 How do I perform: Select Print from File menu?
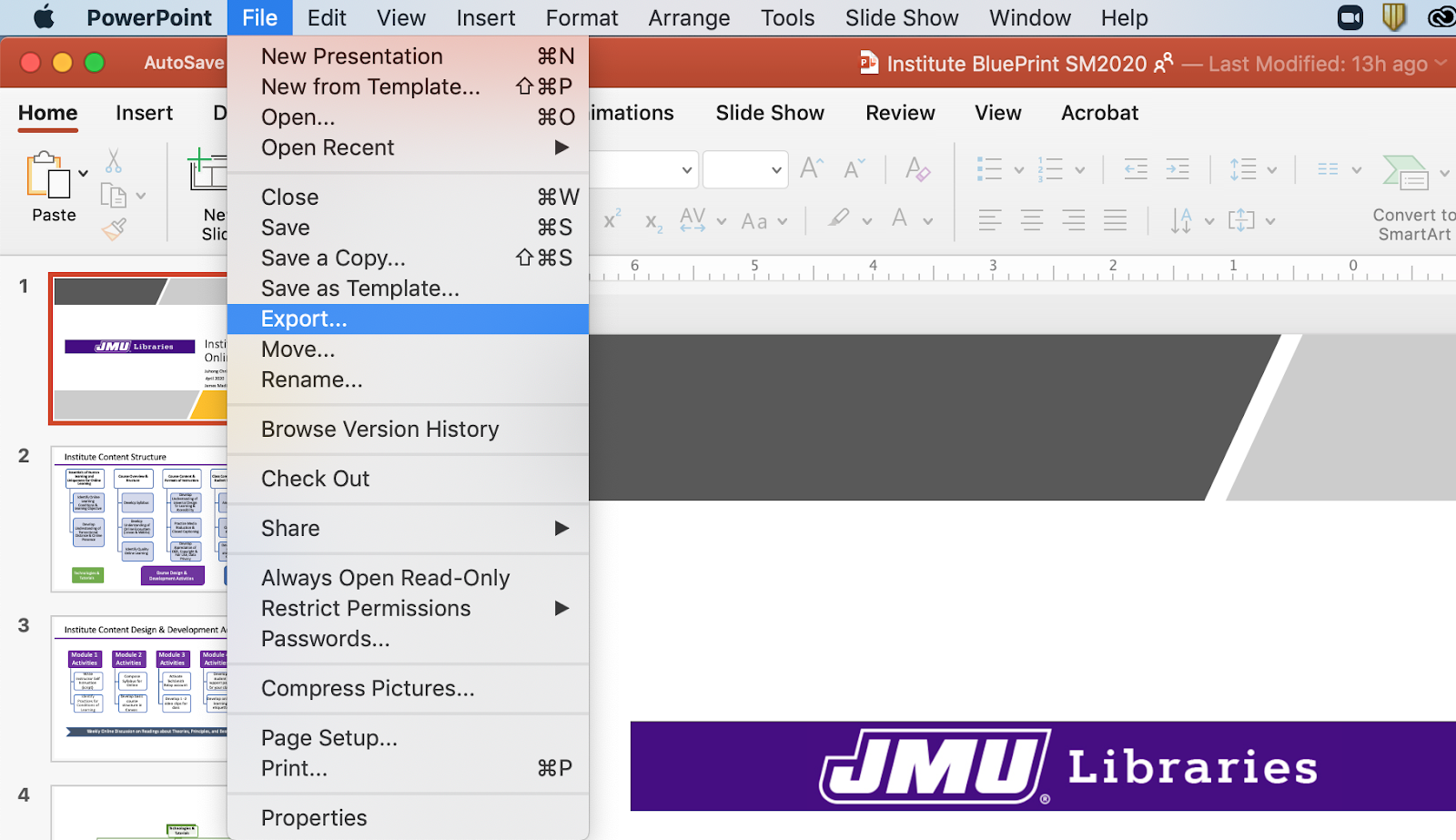click(x=408, y=769)
